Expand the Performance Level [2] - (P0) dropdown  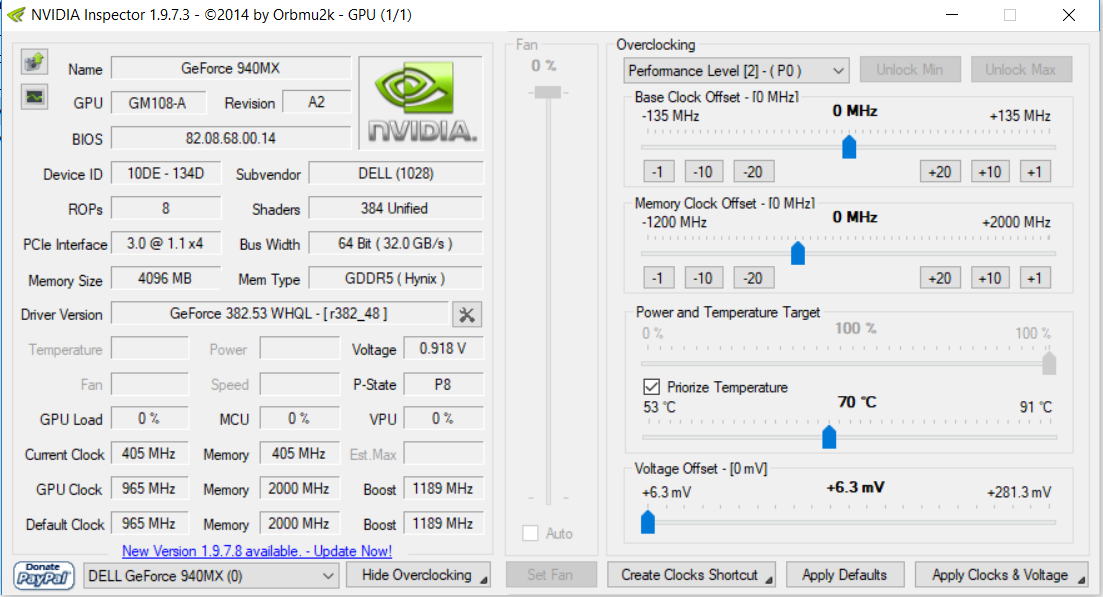click(x=736, y=70)
